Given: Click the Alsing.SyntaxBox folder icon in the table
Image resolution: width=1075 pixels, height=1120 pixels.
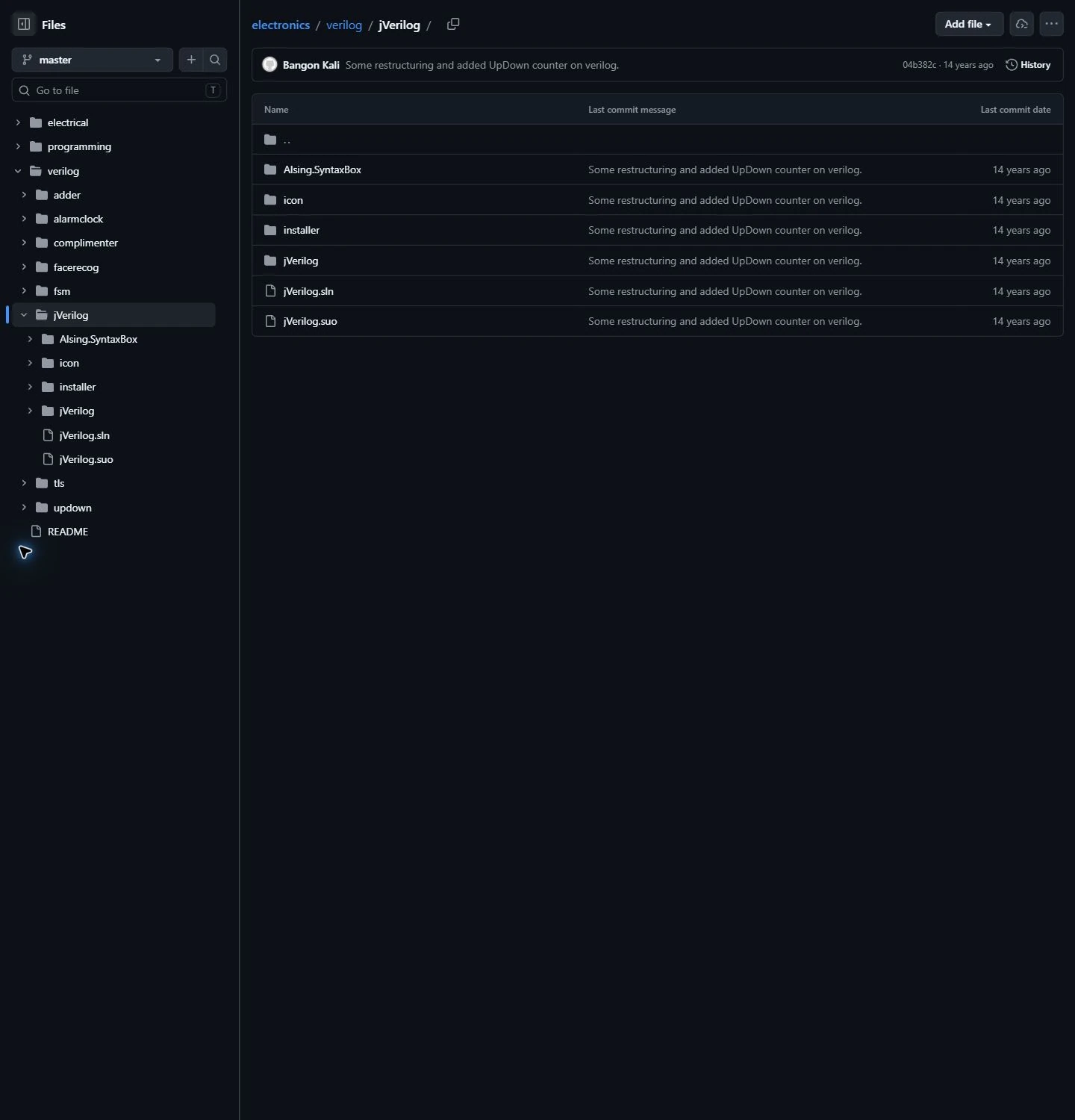Looking at the screenshot, I should tap(270, 169).
